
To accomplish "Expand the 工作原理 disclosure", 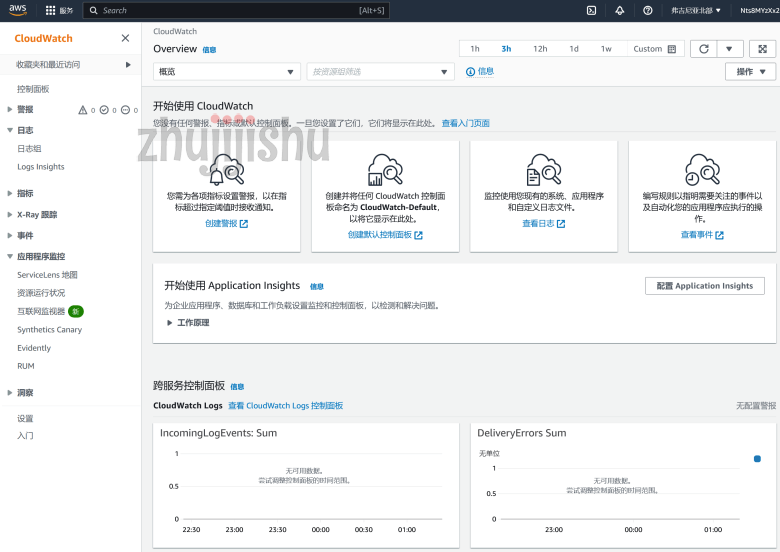I will tap(188, 323).
